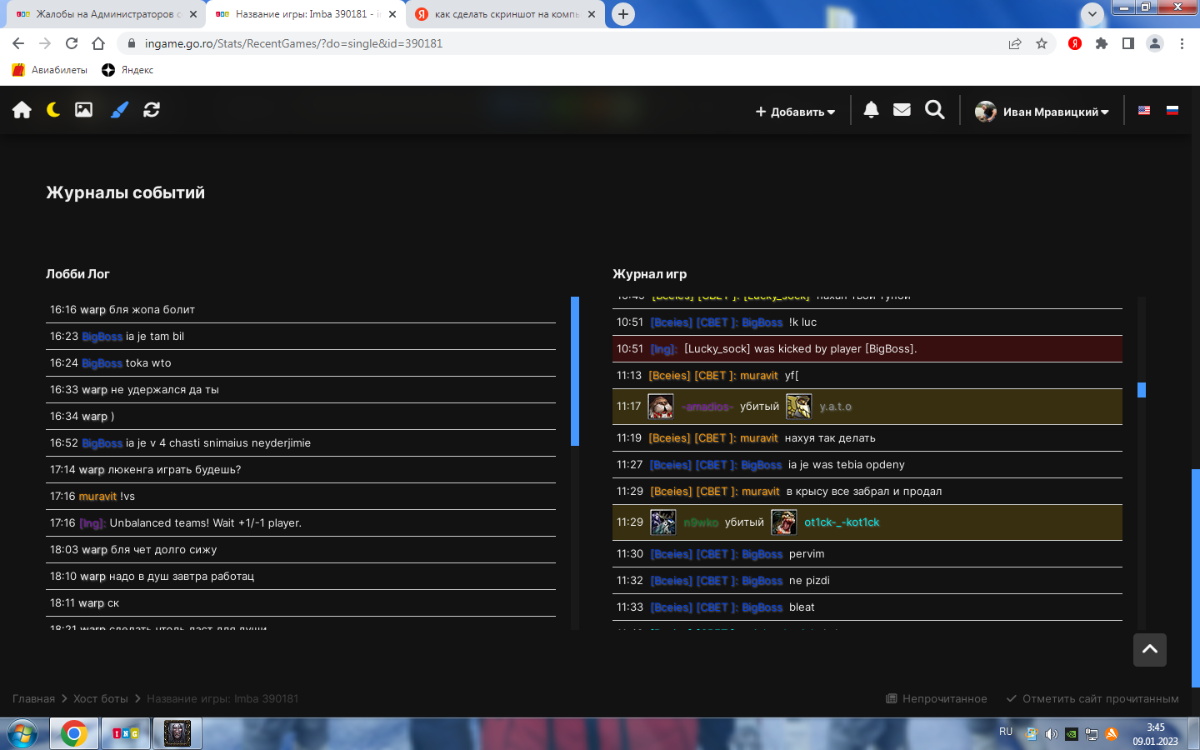Open the messages envelope icon
Image resolution: width=1200 pixels, height=750 pixels.
(x=902, y=110)
